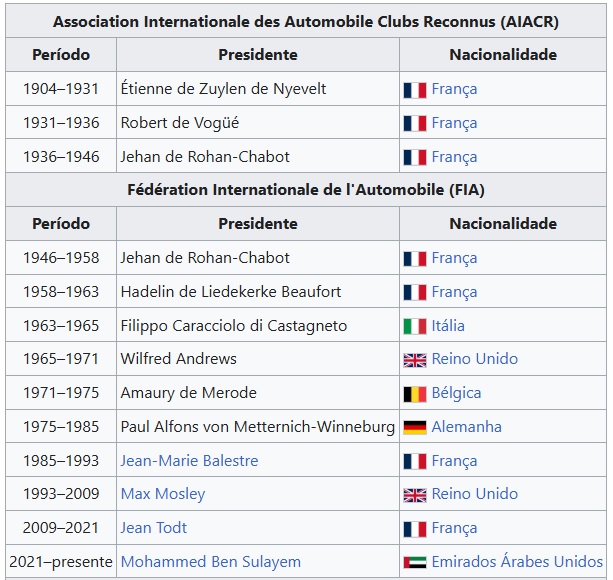Click Reino Unido link in 1965–1971 row
Image resolution: width=613 pixels, height=580 pixels.
[474, 359]
